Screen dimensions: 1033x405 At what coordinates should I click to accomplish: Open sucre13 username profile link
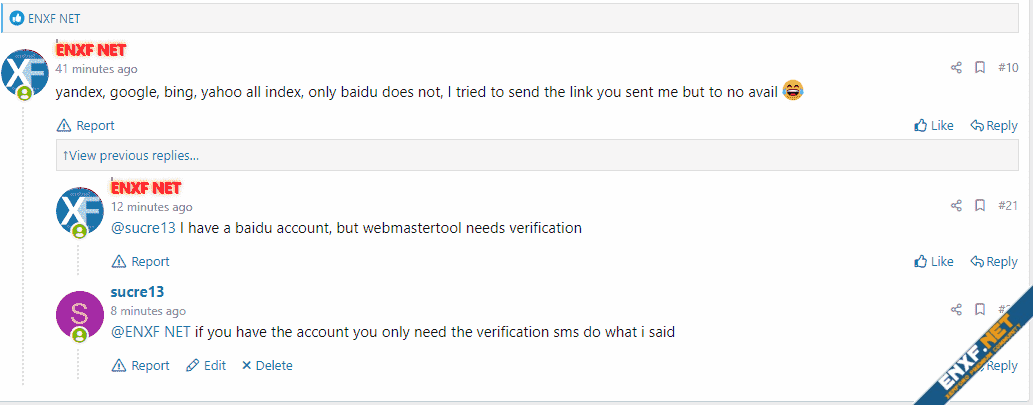tap(137, 292)
